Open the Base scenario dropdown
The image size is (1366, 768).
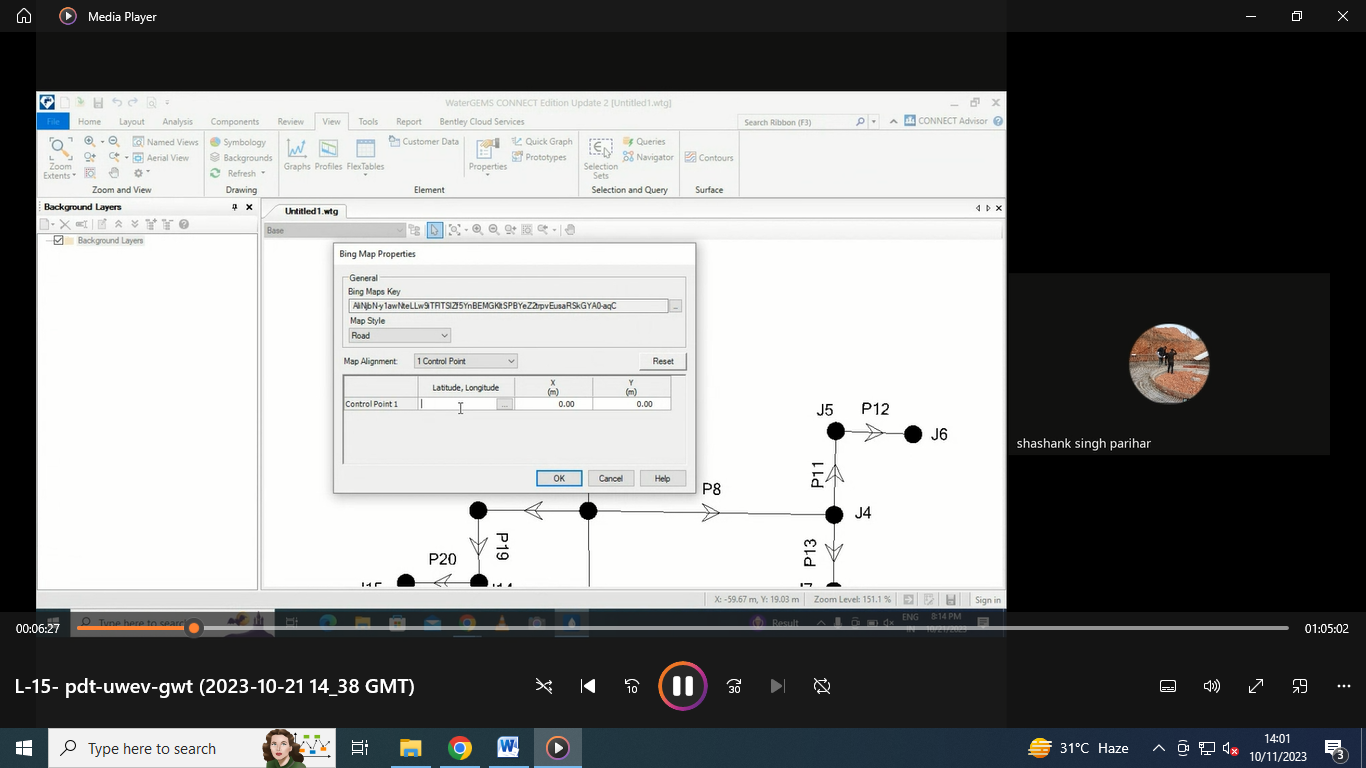click(334, 230)
